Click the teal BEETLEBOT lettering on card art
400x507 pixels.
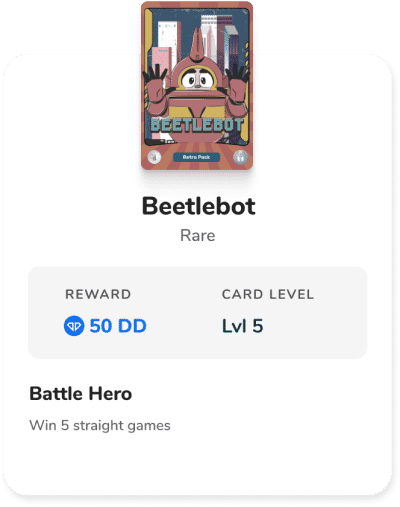[x=197, y=125]
